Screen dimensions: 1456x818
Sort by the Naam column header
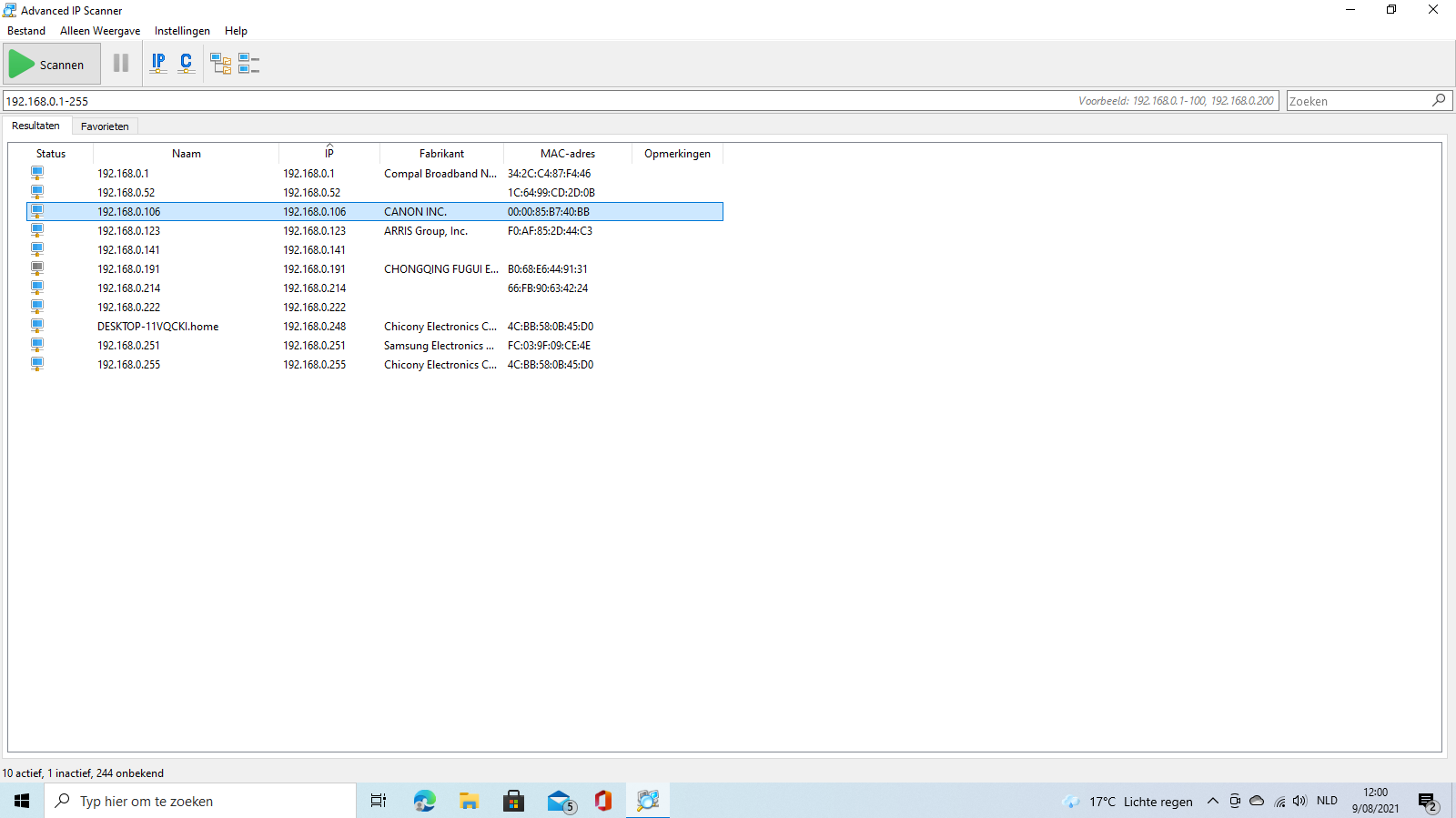coord(186,154)
